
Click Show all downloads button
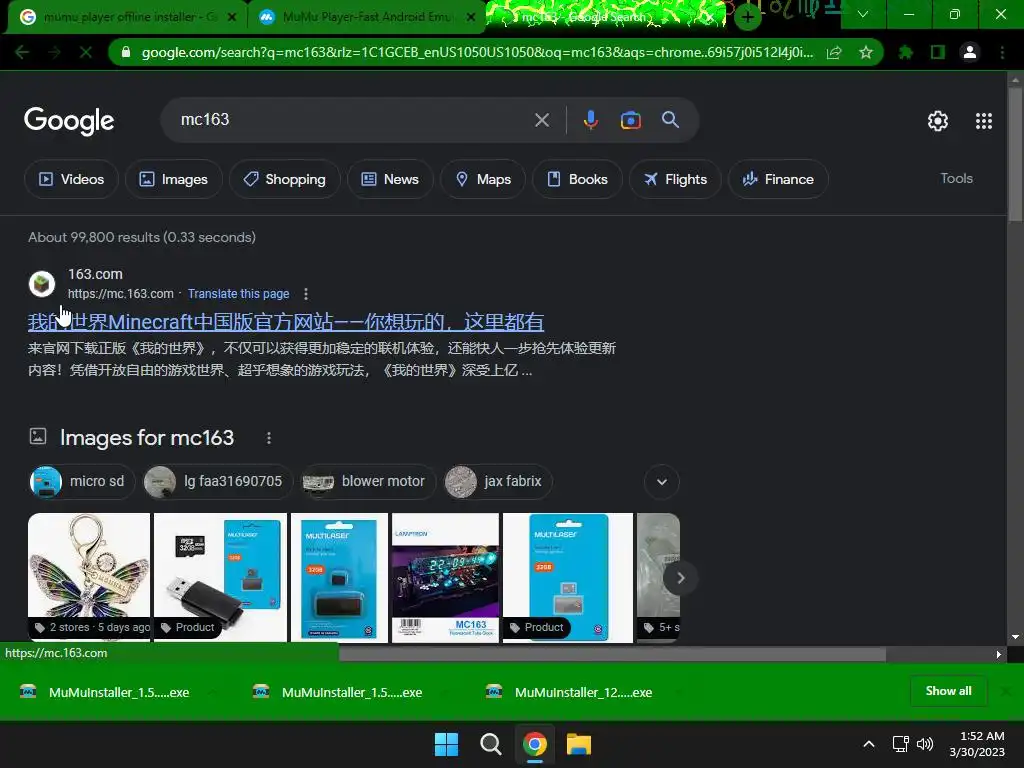(x=948, y=691)
